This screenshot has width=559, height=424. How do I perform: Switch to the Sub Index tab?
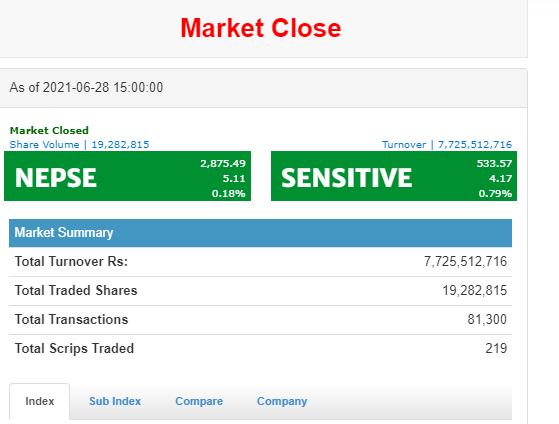115,401
